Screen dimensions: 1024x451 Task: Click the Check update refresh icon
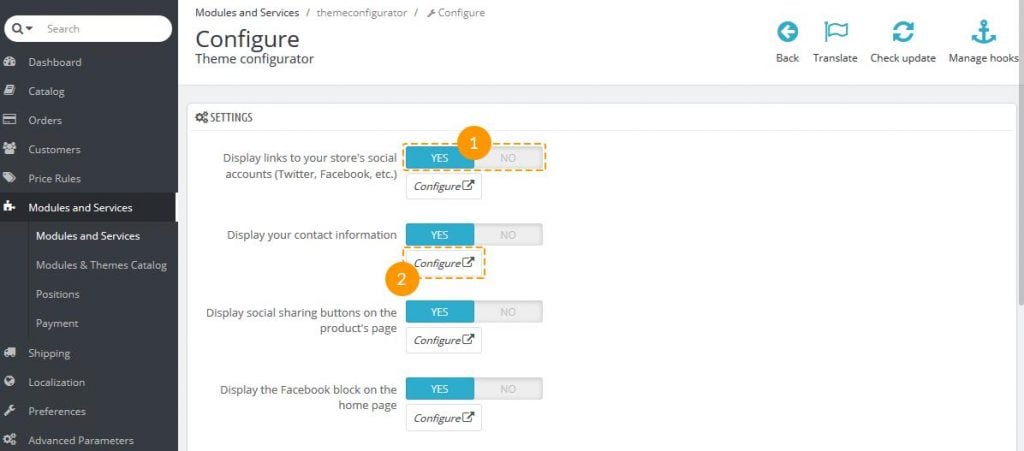[902, 32]
